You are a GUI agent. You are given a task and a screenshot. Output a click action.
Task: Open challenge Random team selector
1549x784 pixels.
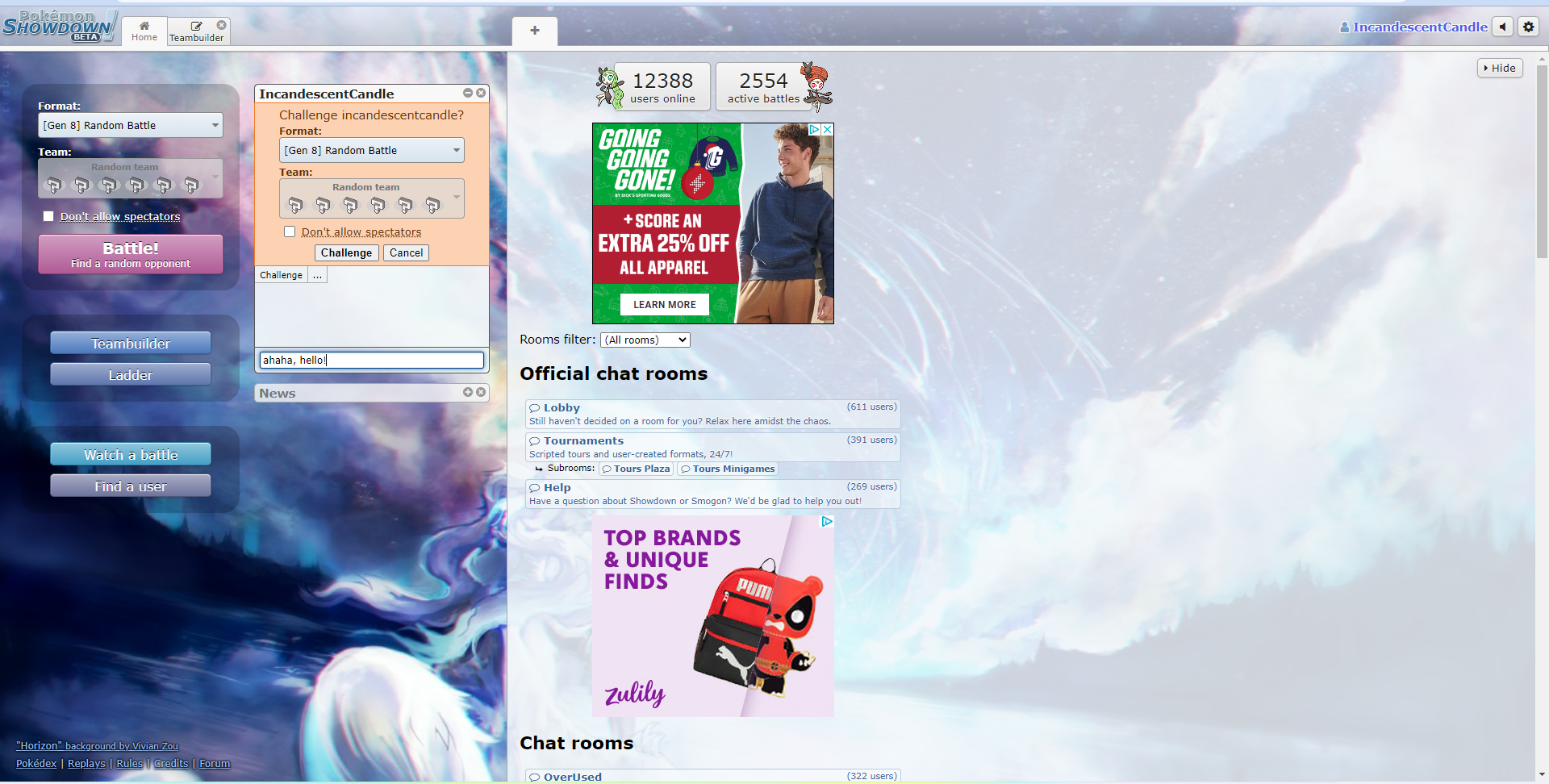pos(372,198)
